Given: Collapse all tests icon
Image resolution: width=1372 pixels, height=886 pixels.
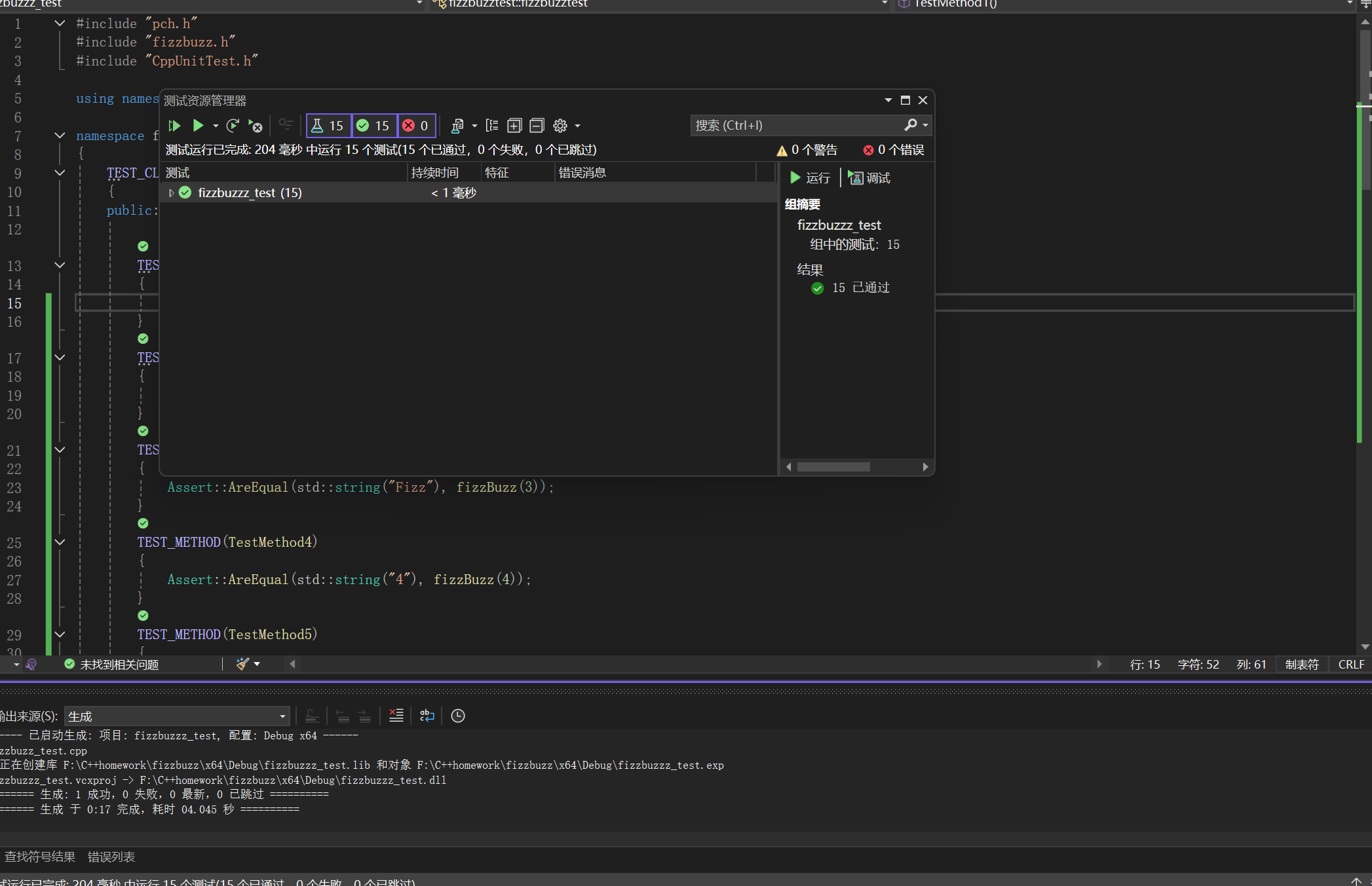Looking at the screenshot, I should [x=537, y=125].
